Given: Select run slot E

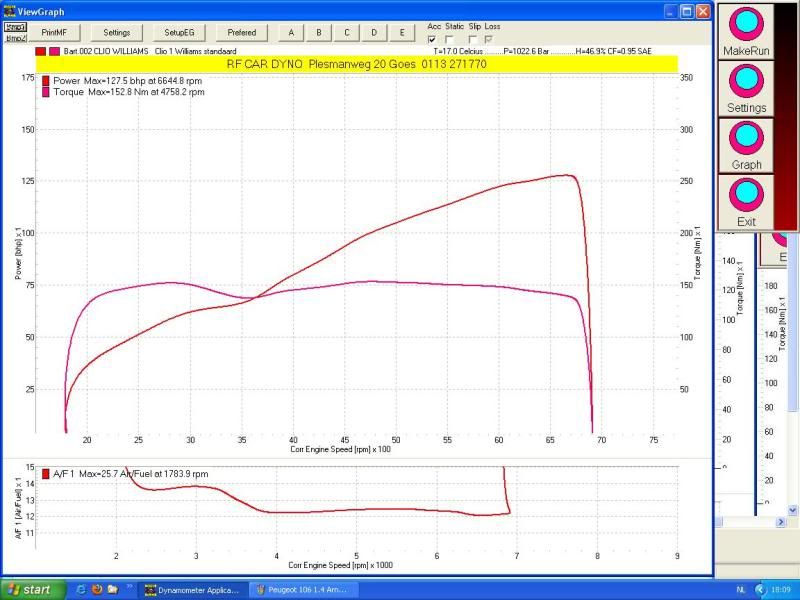Looking at the screenshot, I should coord(402,33).
